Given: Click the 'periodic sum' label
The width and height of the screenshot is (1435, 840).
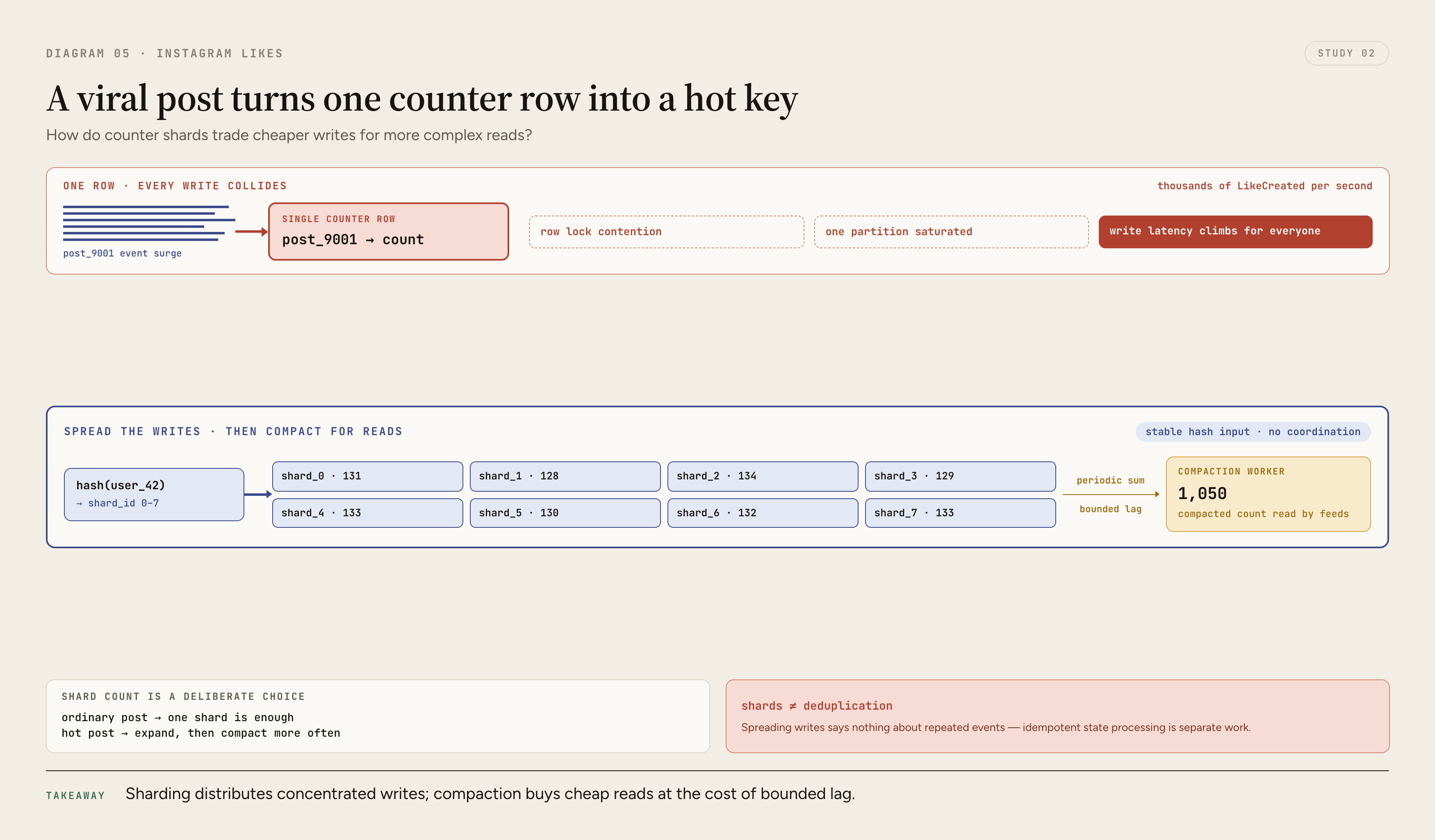Looking at the screenshot, I should (x=1110, y=480).
